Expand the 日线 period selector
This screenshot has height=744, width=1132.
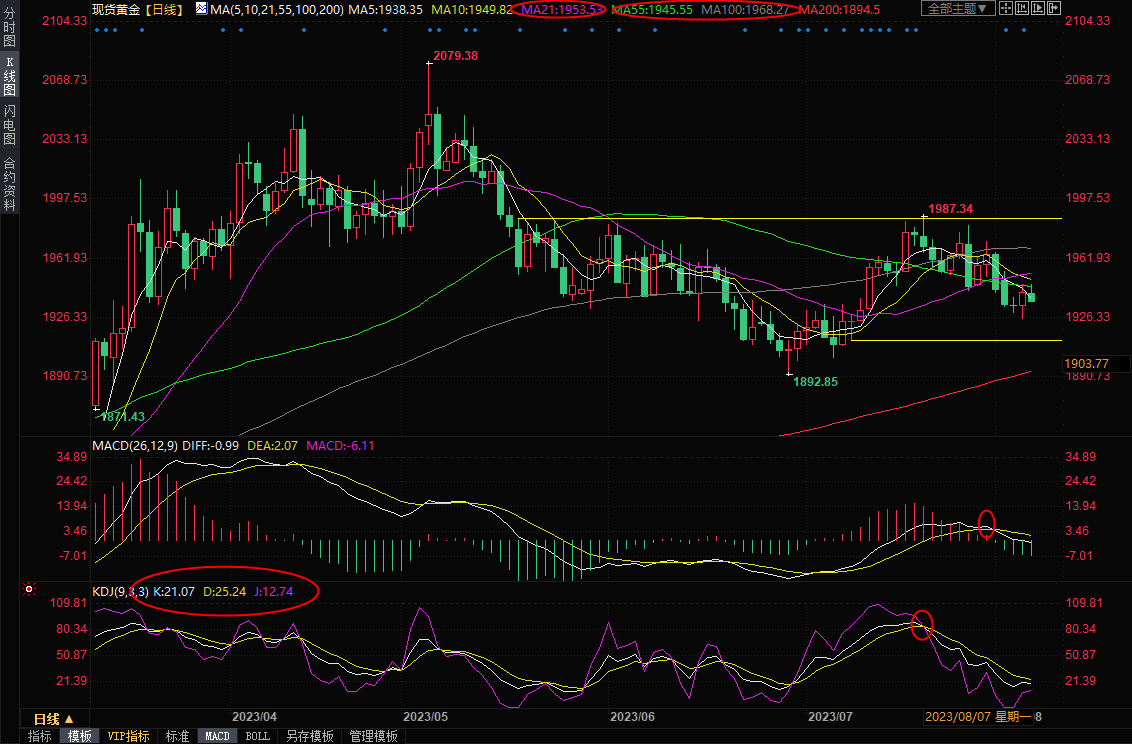tap(54, 719)
